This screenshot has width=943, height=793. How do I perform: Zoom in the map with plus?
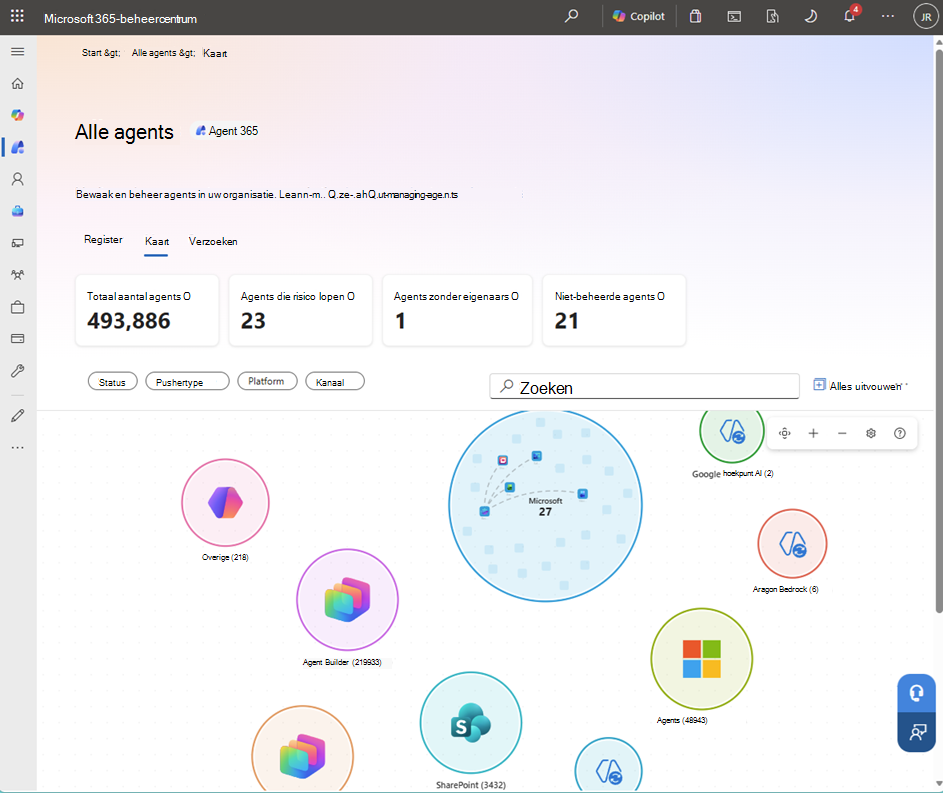point(813,433)
